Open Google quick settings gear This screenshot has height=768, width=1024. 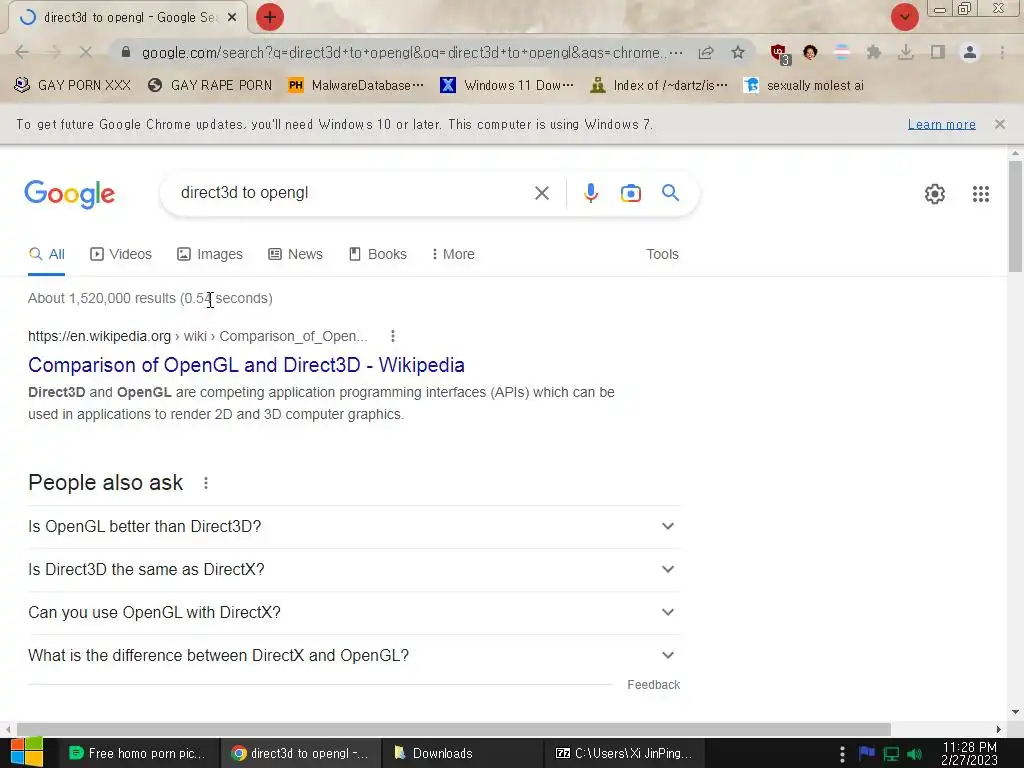(935, 194)
